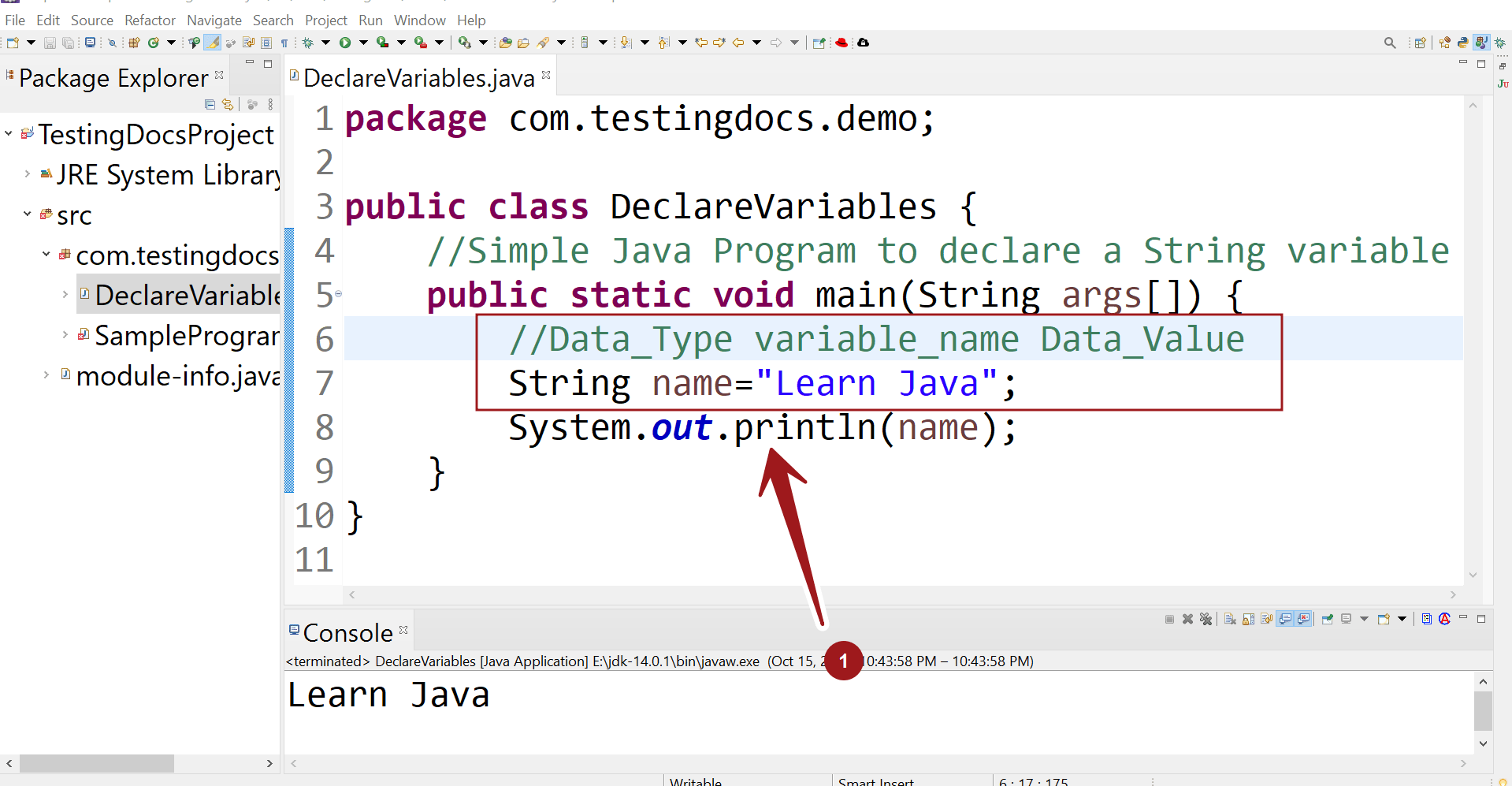Open the Run button dropdown arrow

pyautogui.click(x=363, y=43)
